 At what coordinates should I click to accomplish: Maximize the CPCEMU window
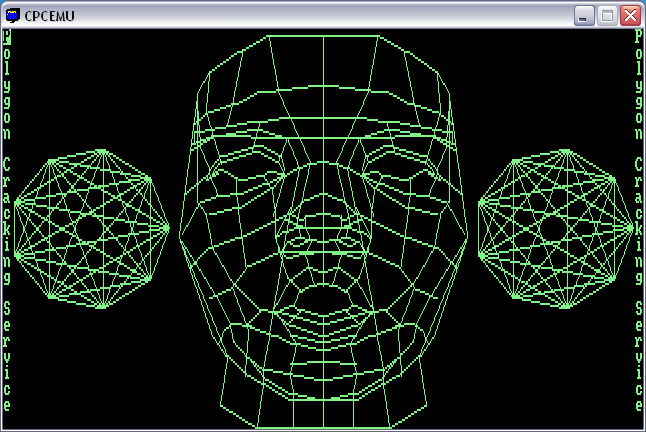(607, 16)
